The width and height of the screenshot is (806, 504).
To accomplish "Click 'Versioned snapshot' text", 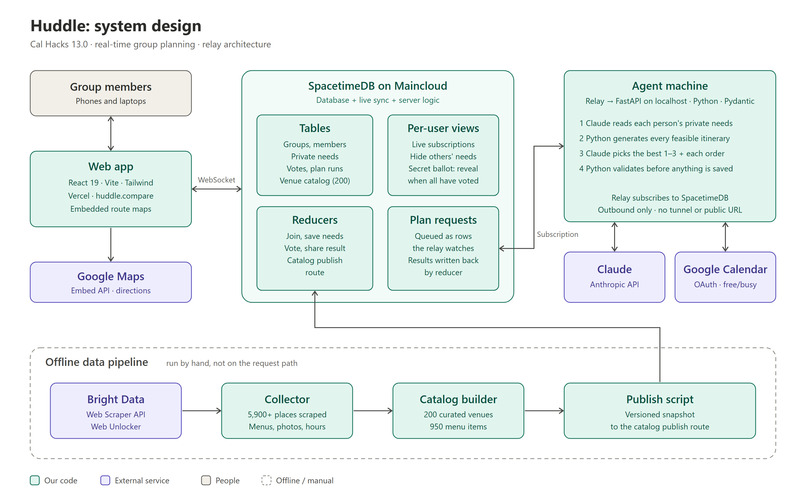I will tap(660, 415).
